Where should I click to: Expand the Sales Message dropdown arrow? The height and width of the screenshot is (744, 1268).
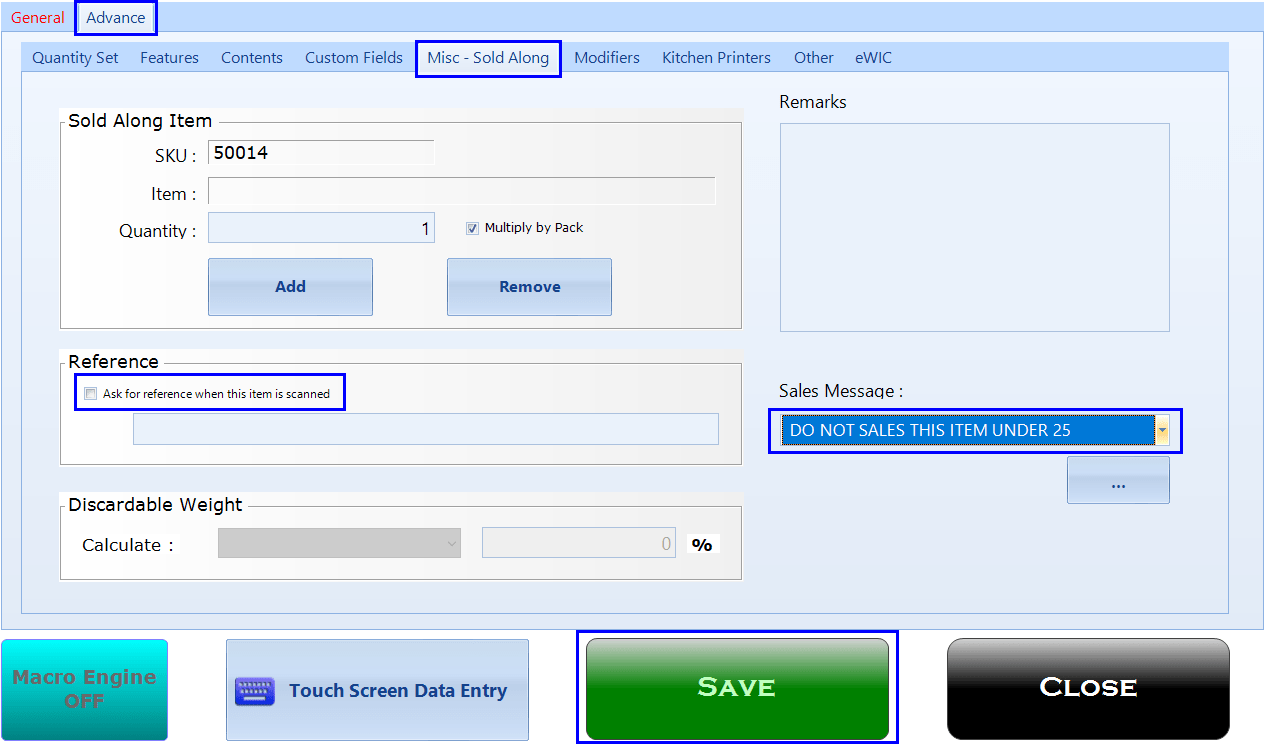pyautogui.click(x=1162, y=431)
